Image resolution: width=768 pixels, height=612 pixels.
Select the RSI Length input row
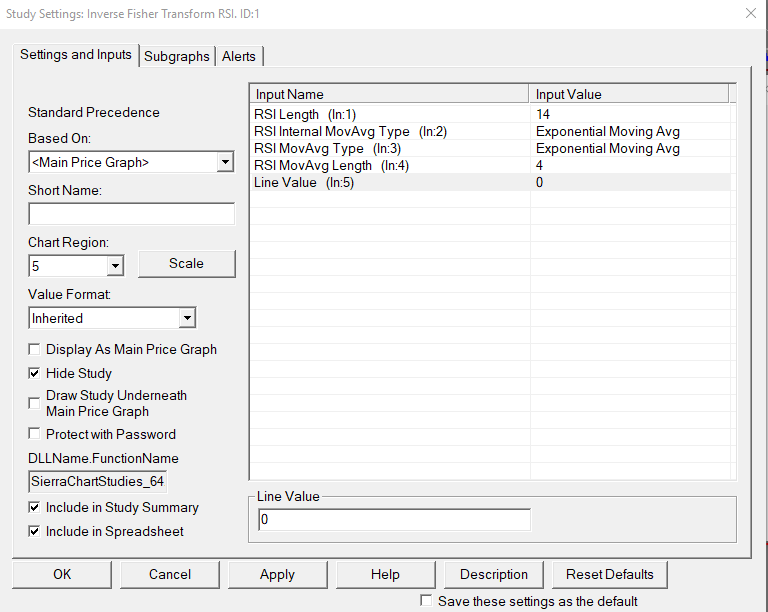[390, 115]
